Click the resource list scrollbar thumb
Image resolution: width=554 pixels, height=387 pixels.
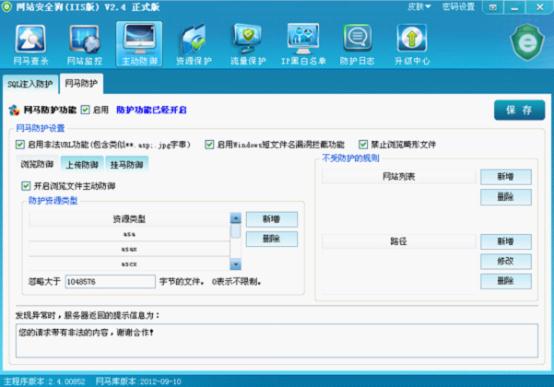[x=235, y=231]
